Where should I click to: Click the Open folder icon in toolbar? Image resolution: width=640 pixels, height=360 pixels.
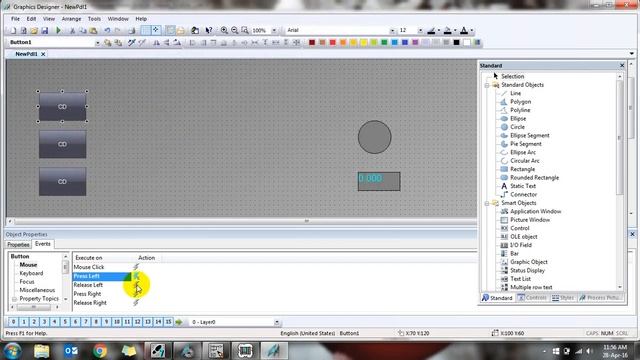pos(34,31)
